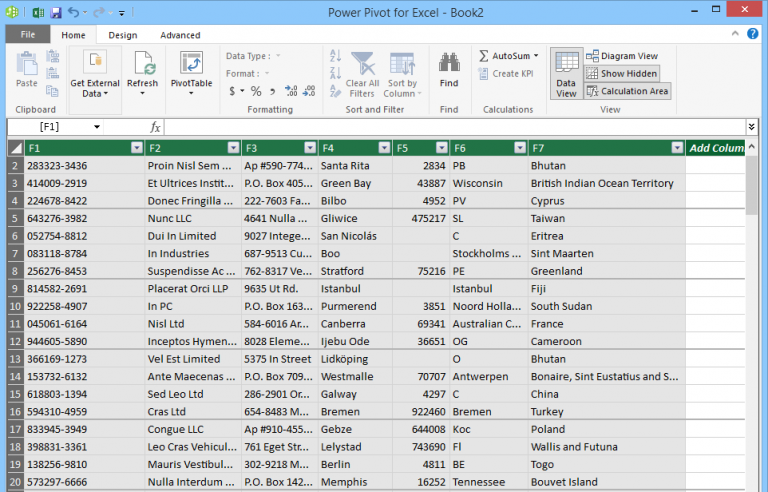Switch to Data View
This screenshot has width=768, height=492.
tap(566, 74)
